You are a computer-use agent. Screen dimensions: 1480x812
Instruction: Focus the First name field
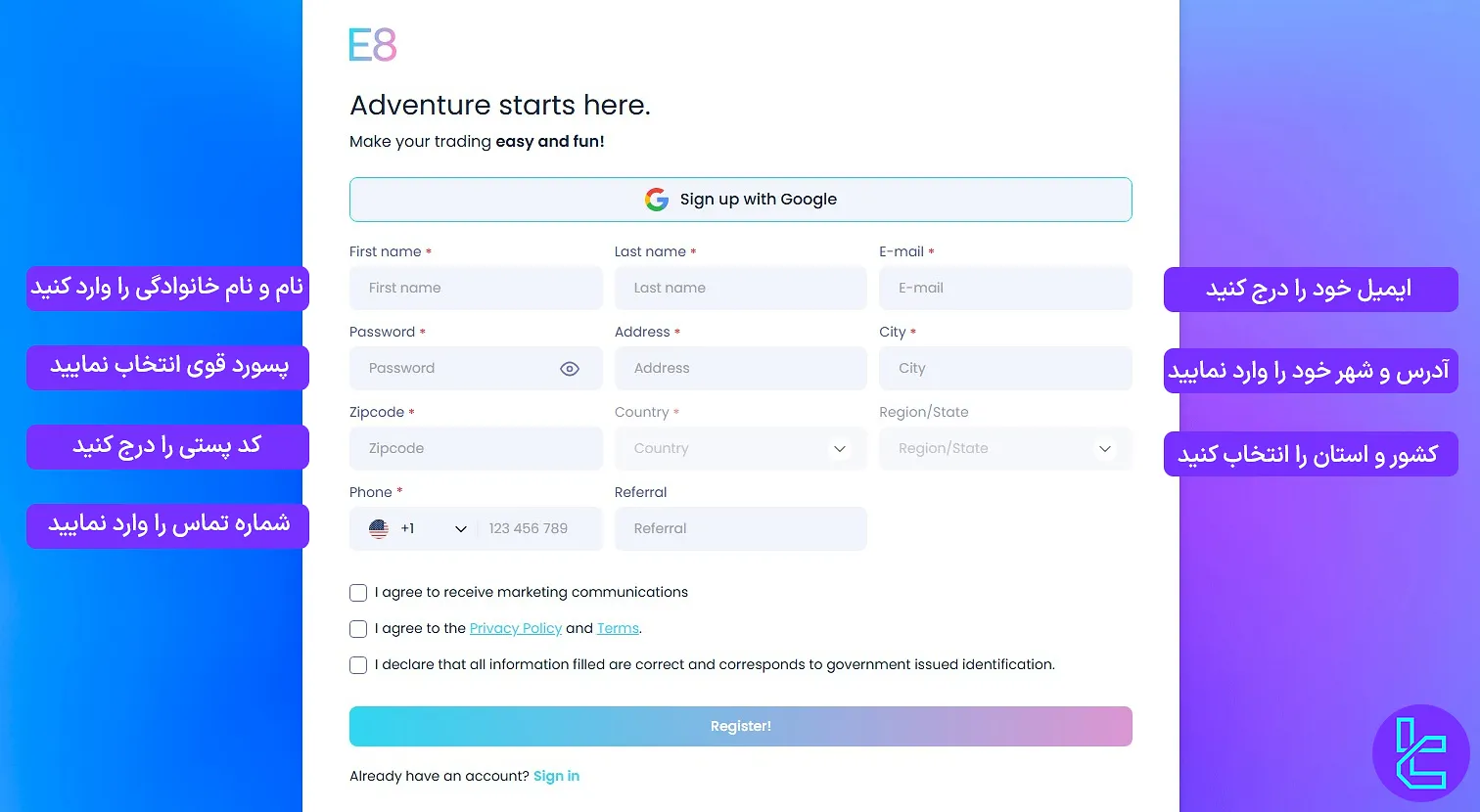coord(476,289)
